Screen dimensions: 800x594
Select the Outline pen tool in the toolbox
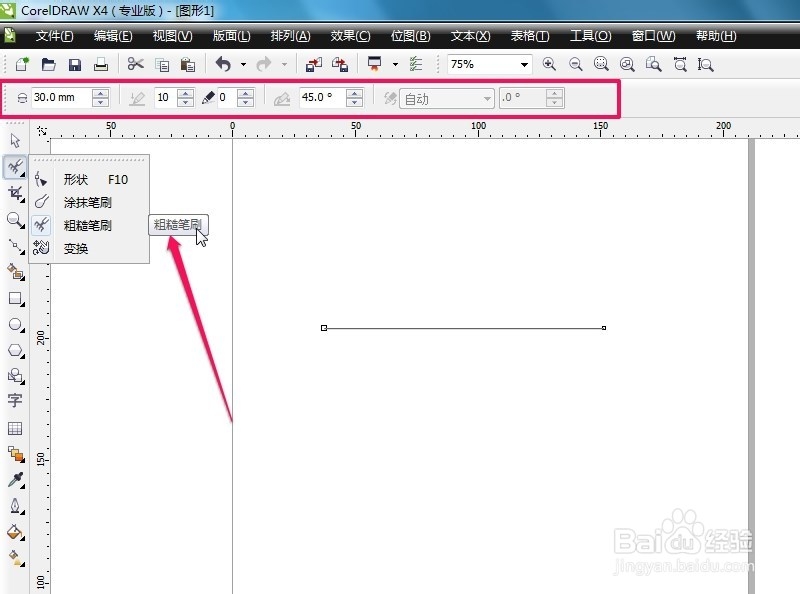click(x=15, y=506)
